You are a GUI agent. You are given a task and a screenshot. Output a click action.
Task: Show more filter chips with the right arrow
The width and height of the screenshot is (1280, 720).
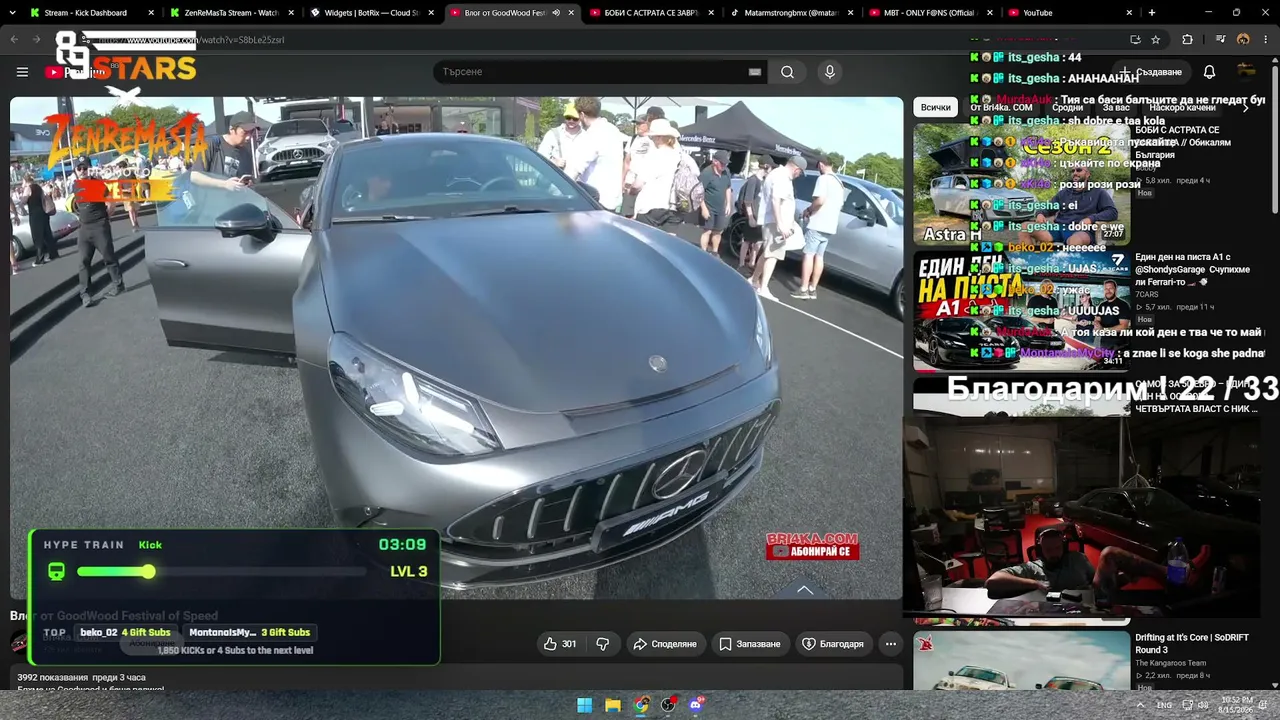pos(1246,107)
